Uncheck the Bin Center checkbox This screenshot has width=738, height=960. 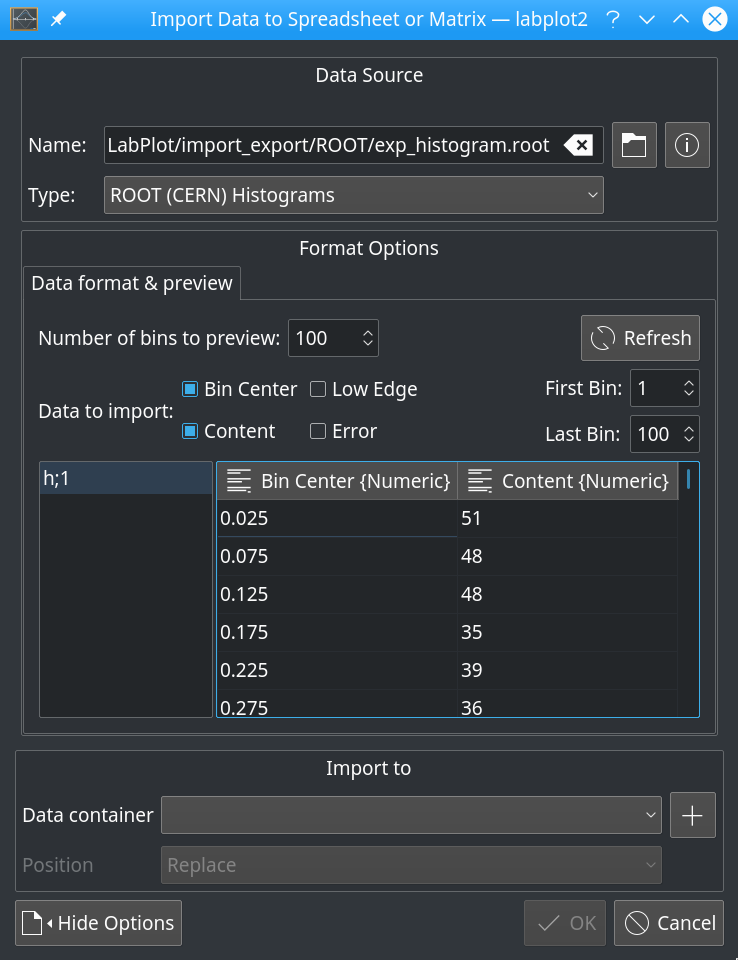pyautogui.click(x=190, y=389)
